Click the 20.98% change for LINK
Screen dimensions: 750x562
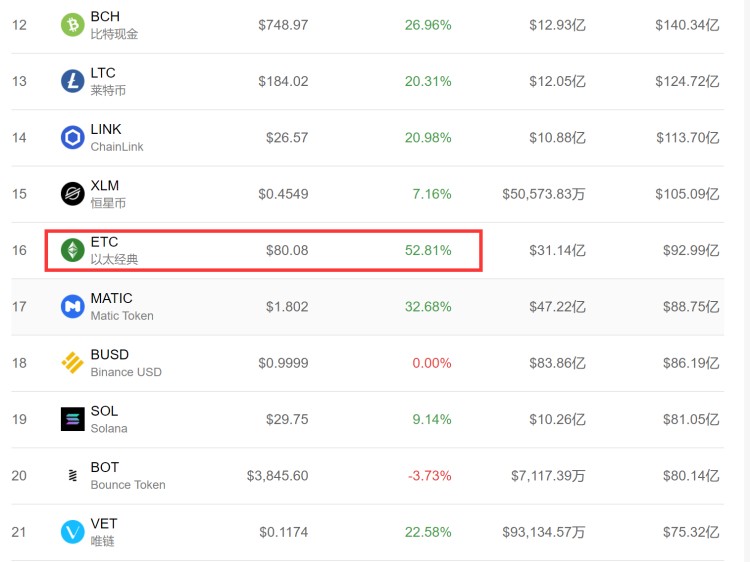coord(428,138)
